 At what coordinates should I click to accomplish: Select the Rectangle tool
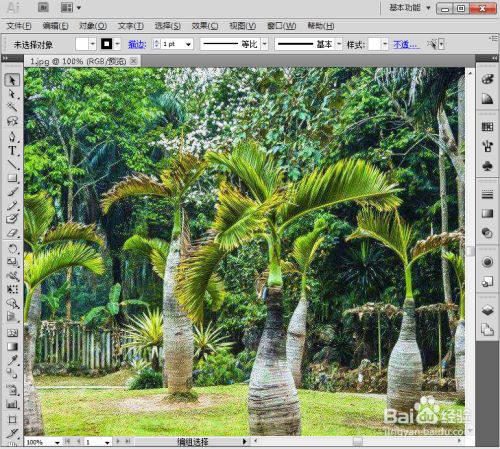click(12, 178)
